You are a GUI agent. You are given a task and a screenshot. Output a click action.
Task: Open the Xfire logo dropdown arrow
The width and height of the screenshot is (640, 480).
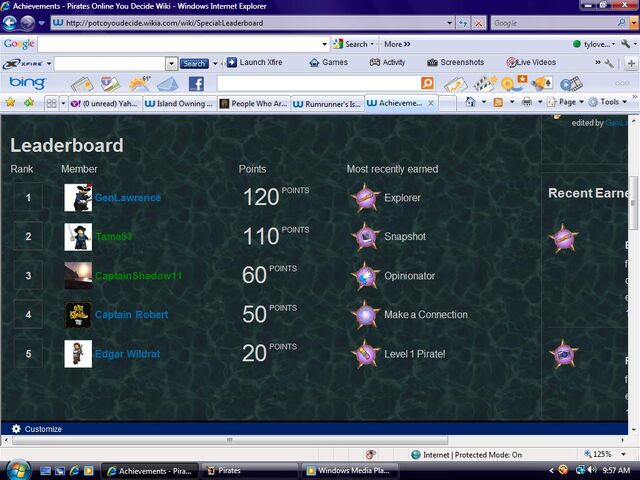(x=49, y=63)
